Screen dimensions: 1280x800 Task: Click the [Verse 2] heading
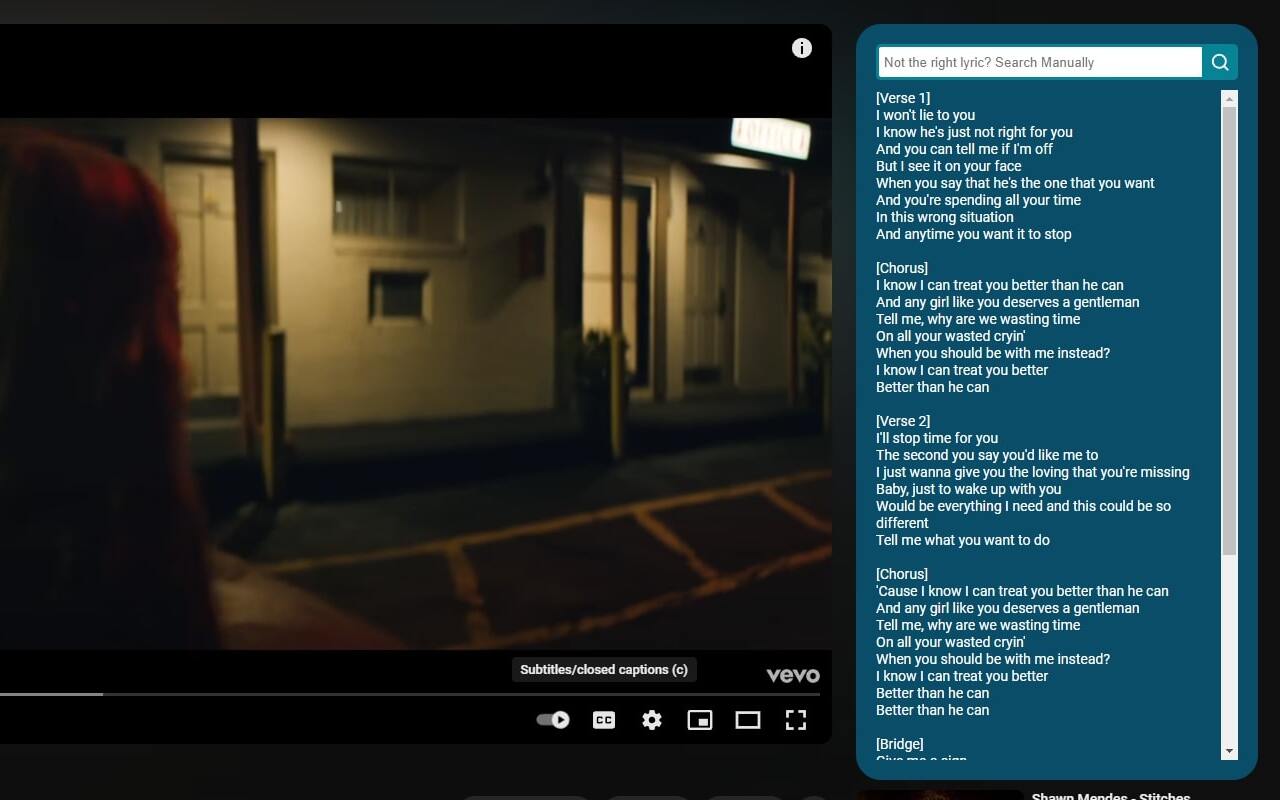coord(903,421)
